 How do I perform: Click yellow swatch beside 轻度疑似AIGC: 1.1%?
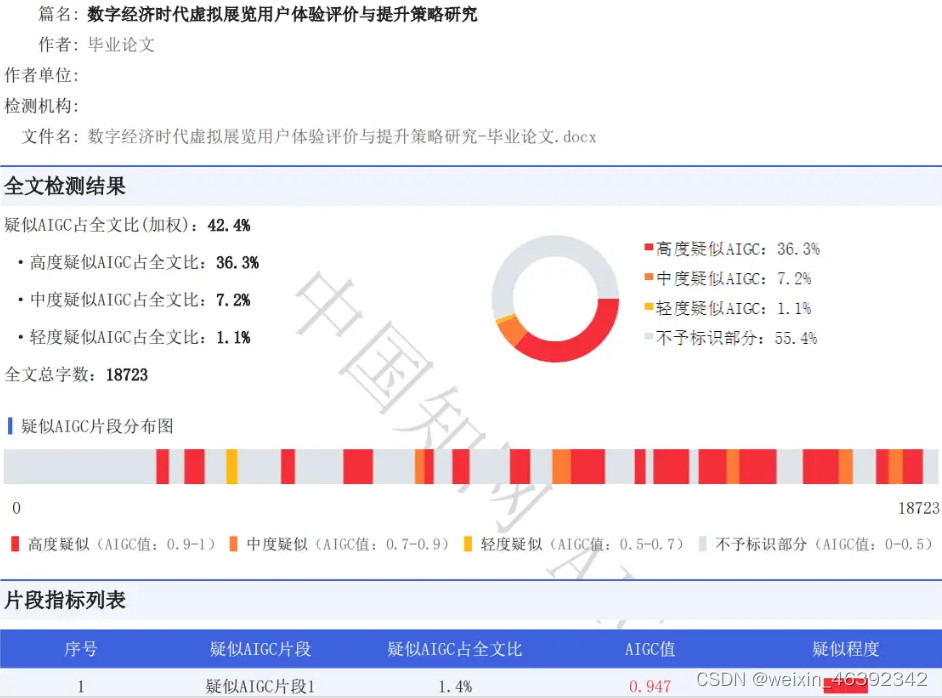click(x=648, y=306)
